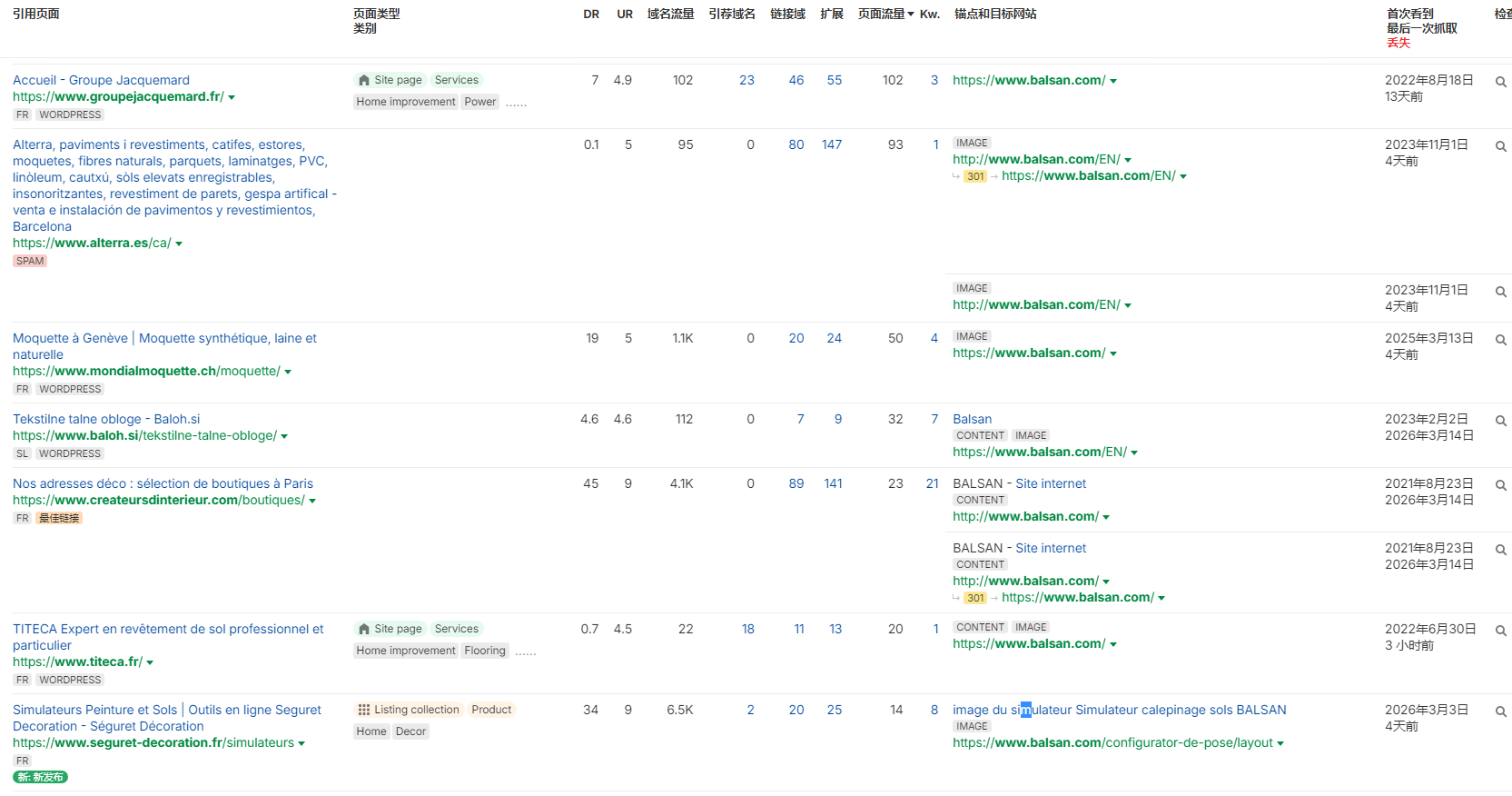Click the SPAM tag under alterra.es
This screenshot has width=1512, height=796.
(30, 261)
